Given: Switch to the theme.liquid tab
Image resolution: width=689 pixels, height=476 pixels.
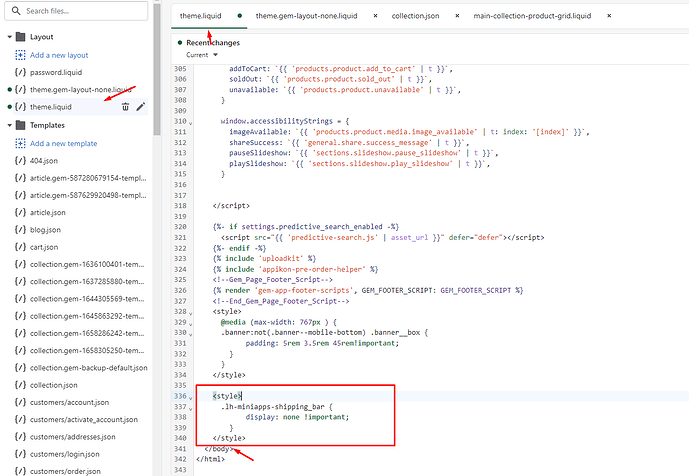Looking at the screenshot, I should click(x=200, y=16).
